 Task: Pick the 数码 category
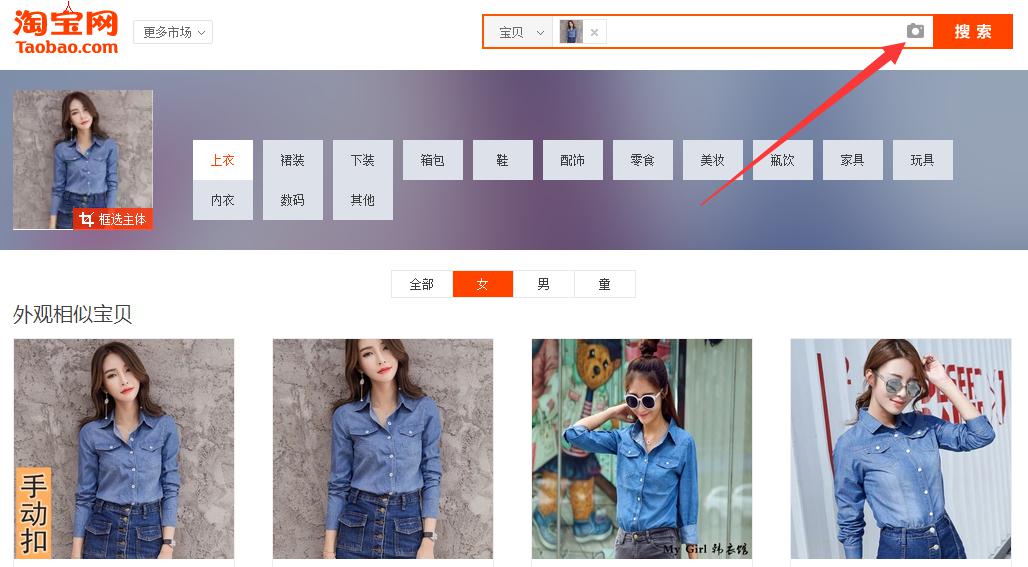pos(292,200)
